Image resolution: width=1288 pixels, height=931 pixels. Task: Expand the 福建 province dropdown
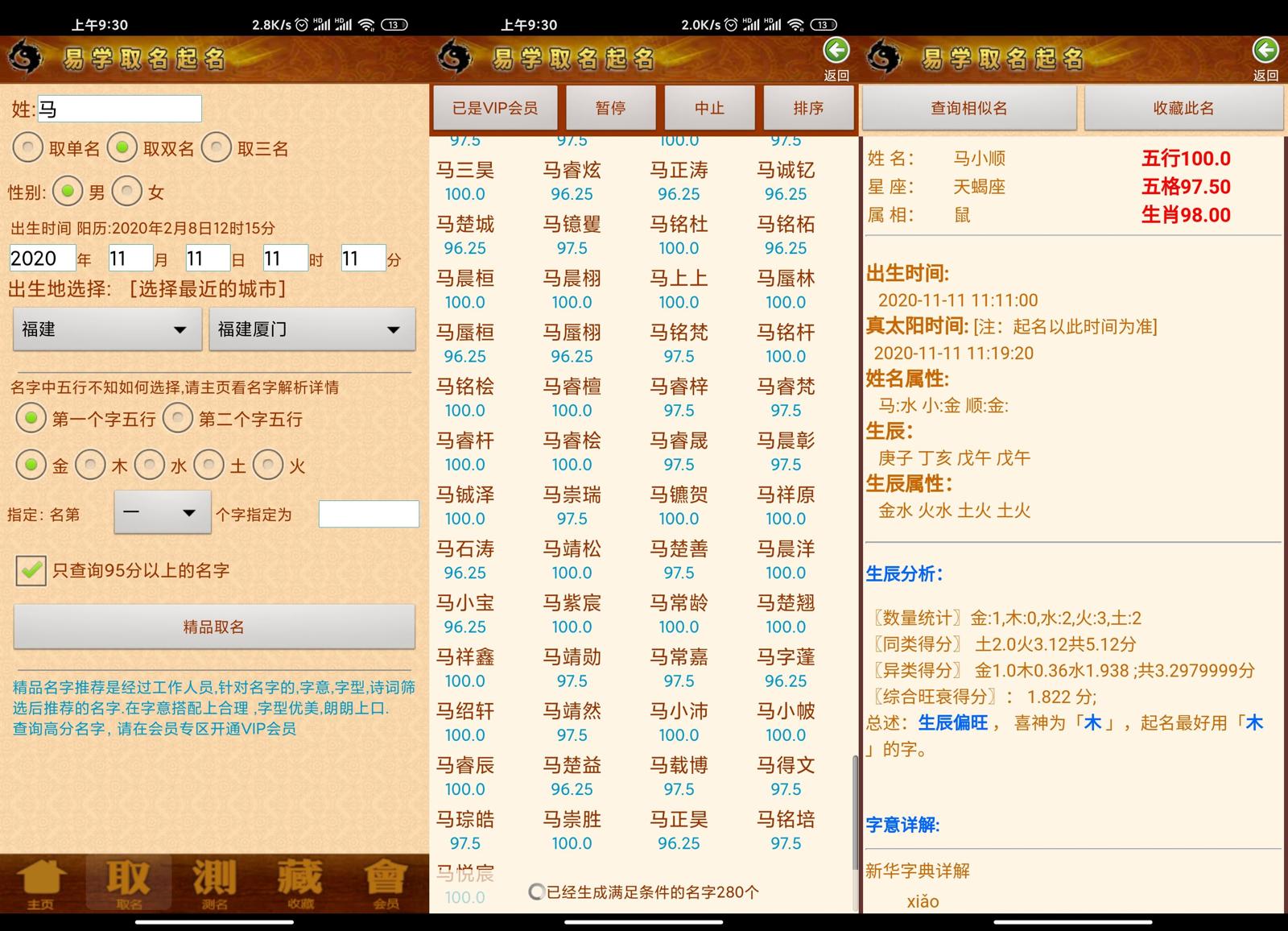[107, 329]
